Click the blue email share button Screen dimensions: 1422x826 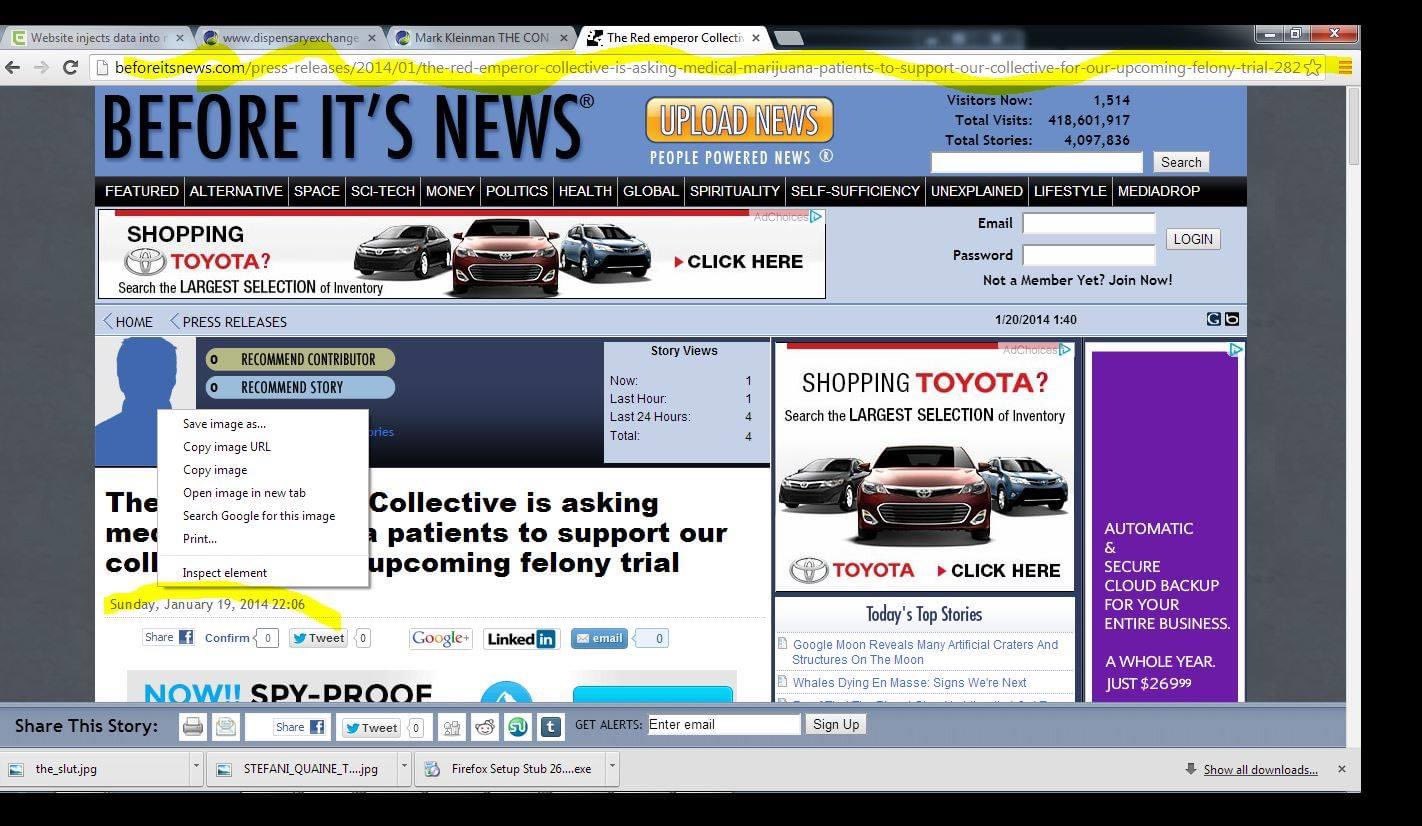(x=599, y=638)
